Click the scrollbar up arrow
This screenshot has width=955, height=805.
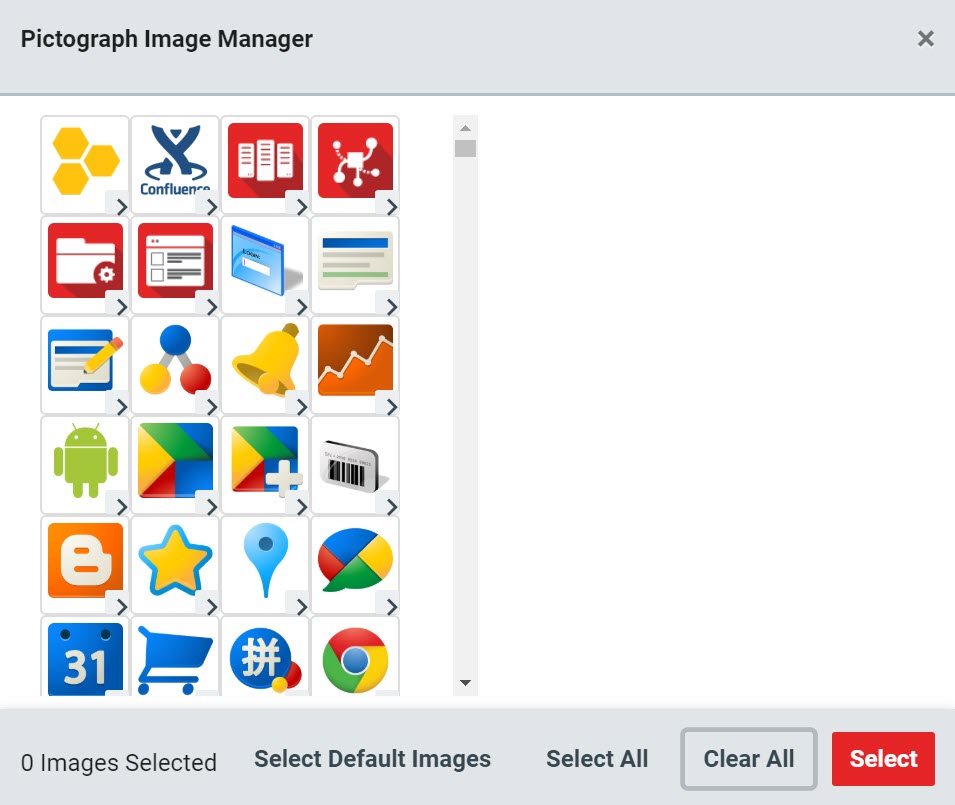pyautogui.click(x=465, y=128)
